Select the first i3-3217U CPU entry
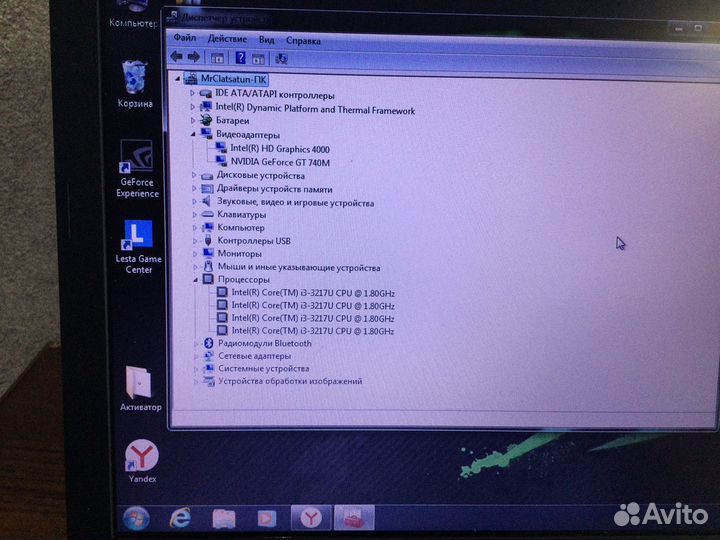 tap(313, 293)
